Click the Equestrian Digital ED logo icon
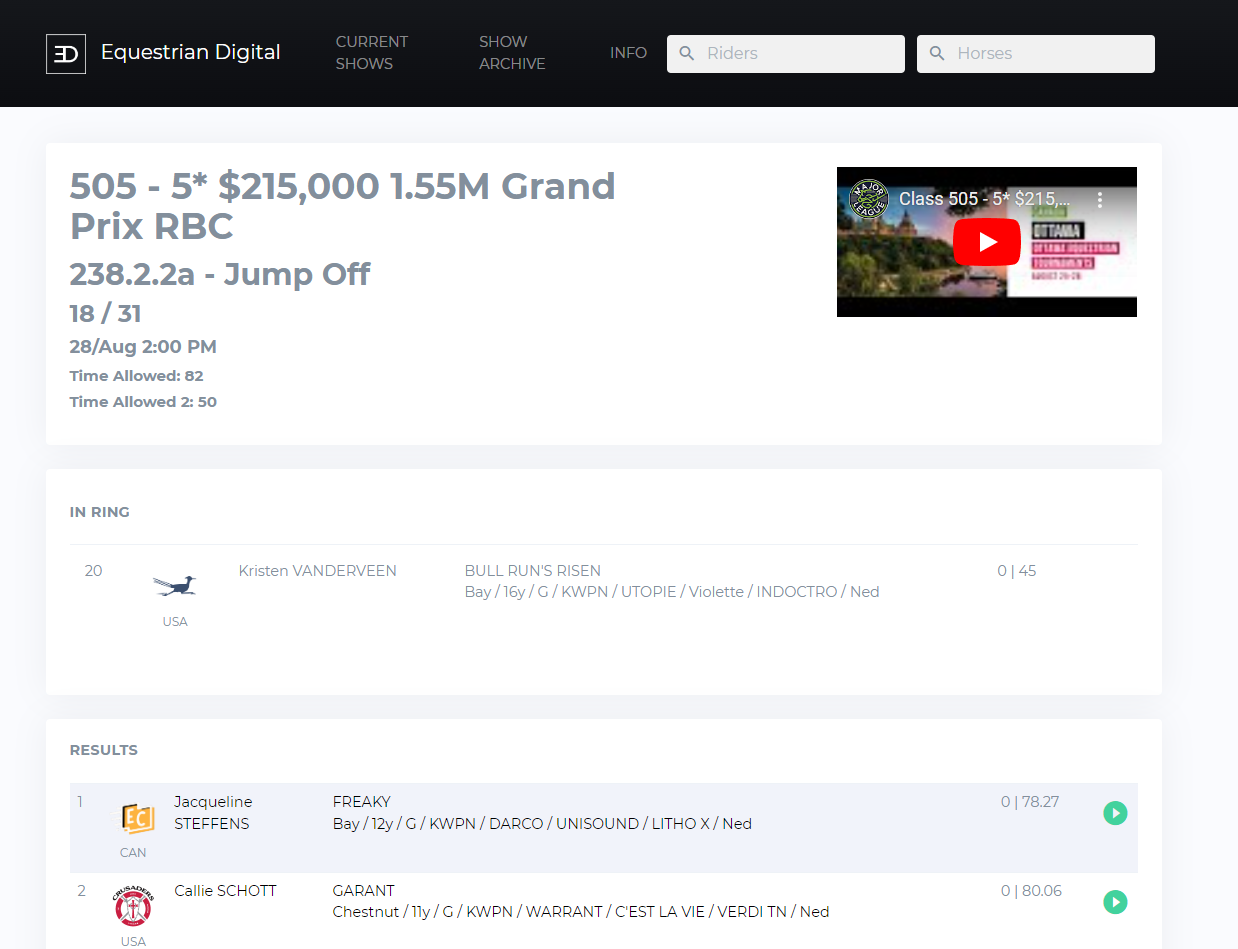This screenshot has height=949, width=1238. coord(66,54)
